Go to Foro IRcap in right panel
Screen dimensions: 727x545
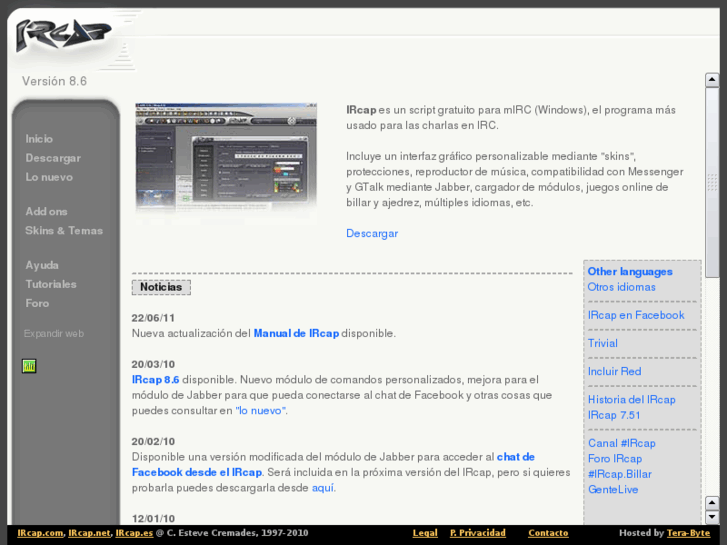(x=615, y=459)
